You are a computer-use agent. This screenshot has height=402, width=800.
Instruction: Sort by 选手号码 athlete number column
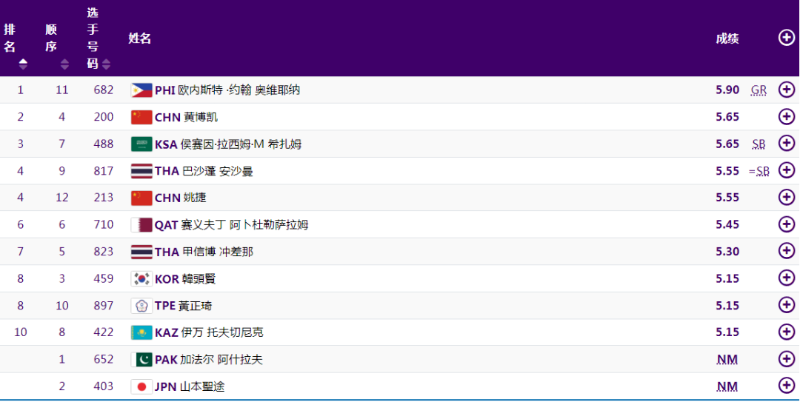click(x=92, y=64)
